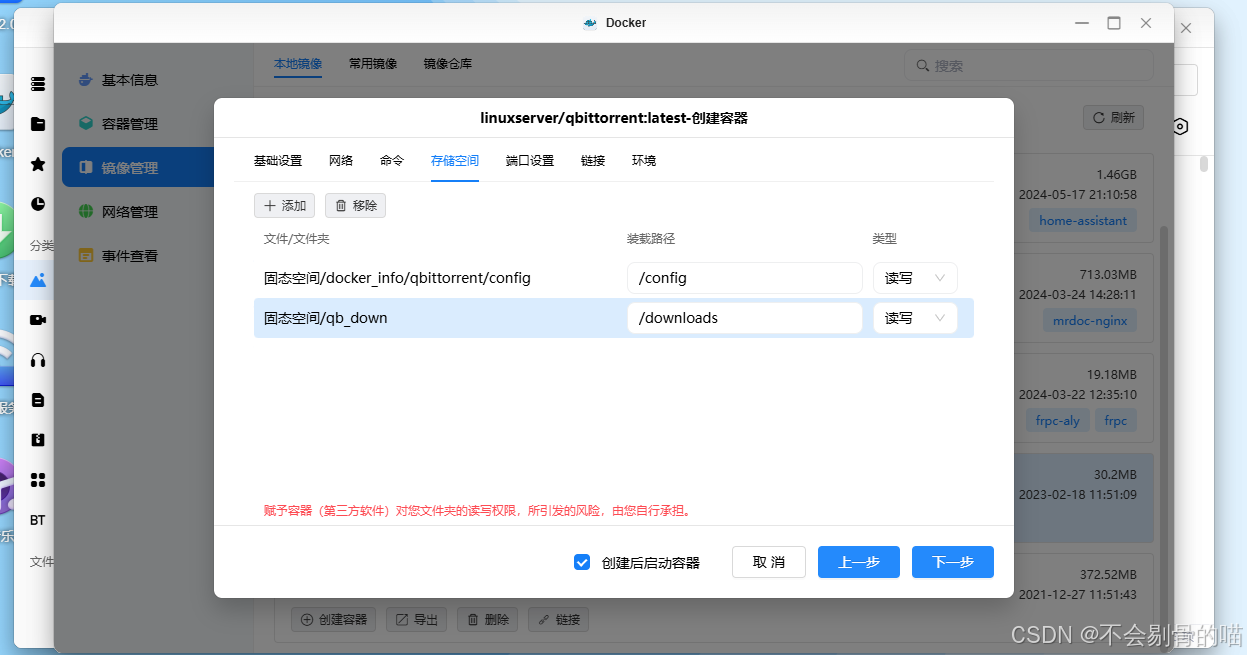
Task: Click 刷新 to refresh the image list
Action: pyautogui.click(x=1113, y=117)
